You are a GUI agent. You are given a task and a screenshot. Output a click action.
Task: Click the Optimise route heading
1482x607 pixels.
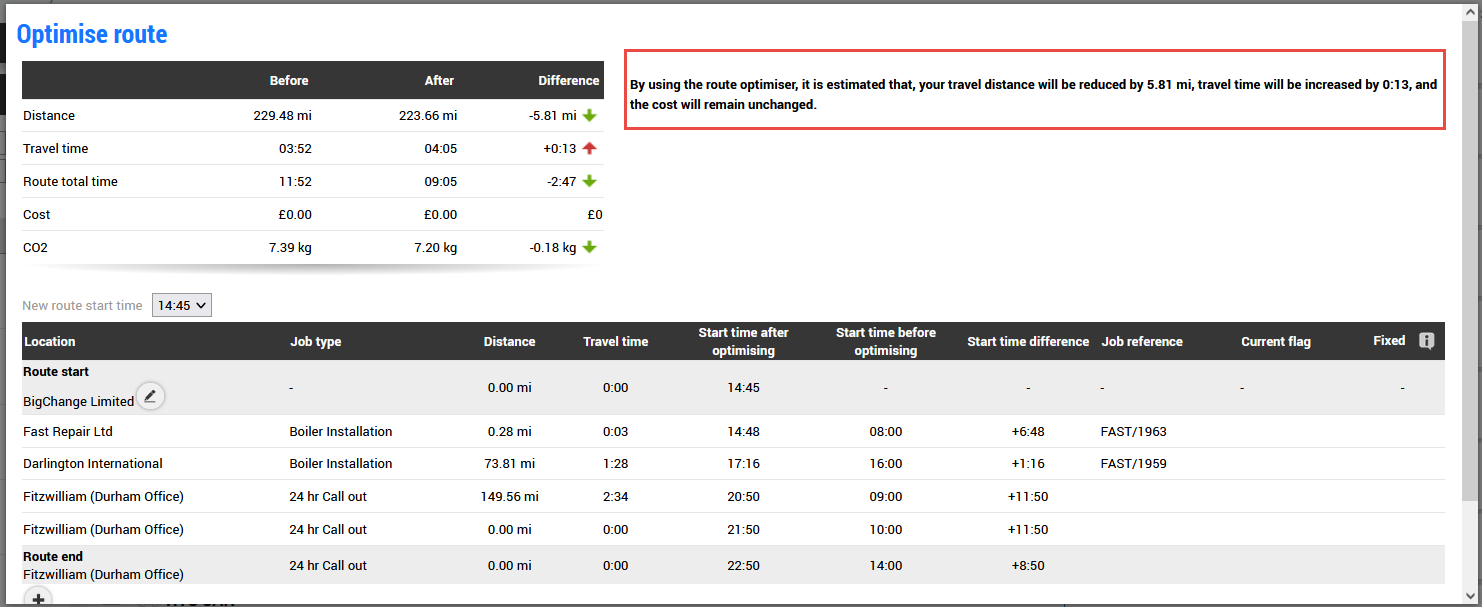(92, 35)
